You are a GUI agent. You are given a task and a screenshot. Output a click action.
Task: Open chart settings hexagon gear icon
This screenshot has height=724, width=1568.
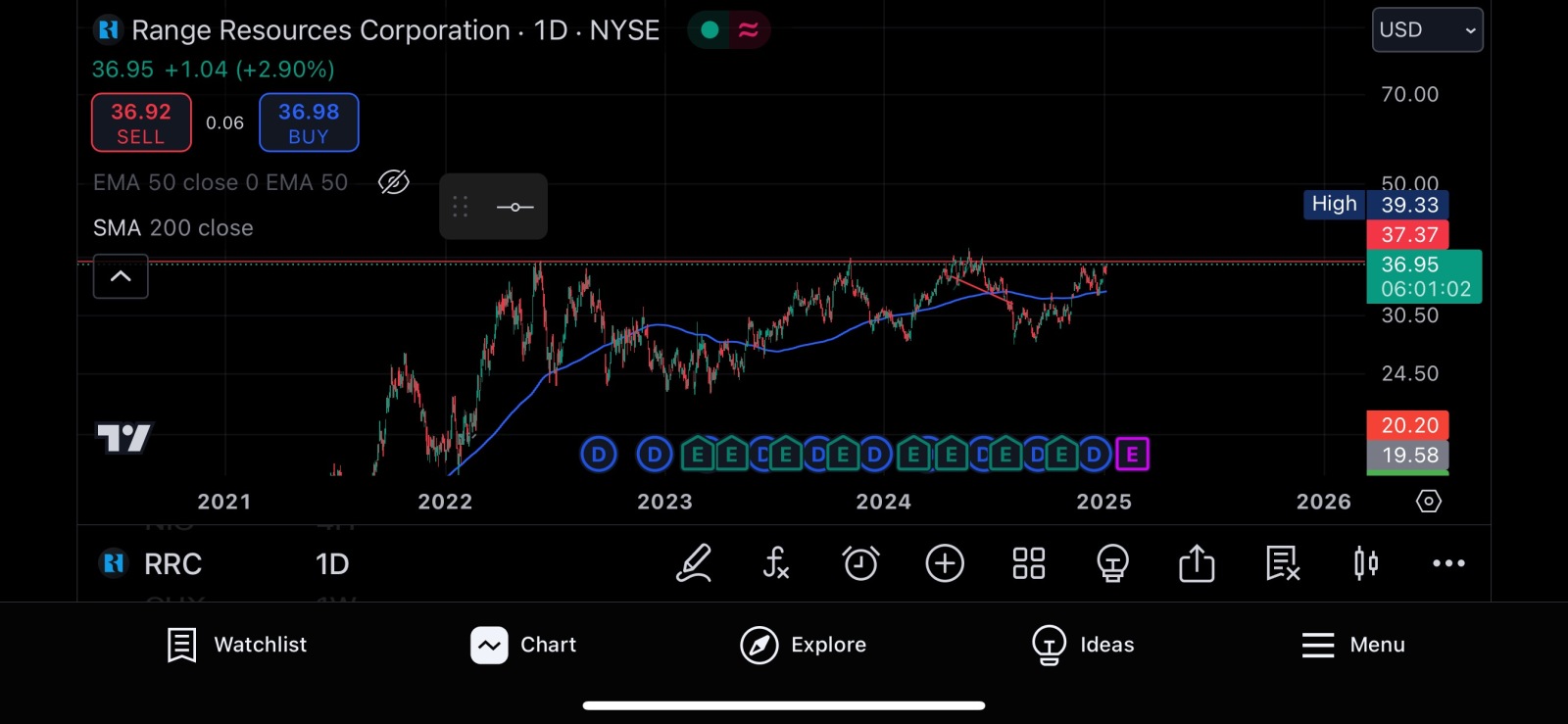point(1429,502)
